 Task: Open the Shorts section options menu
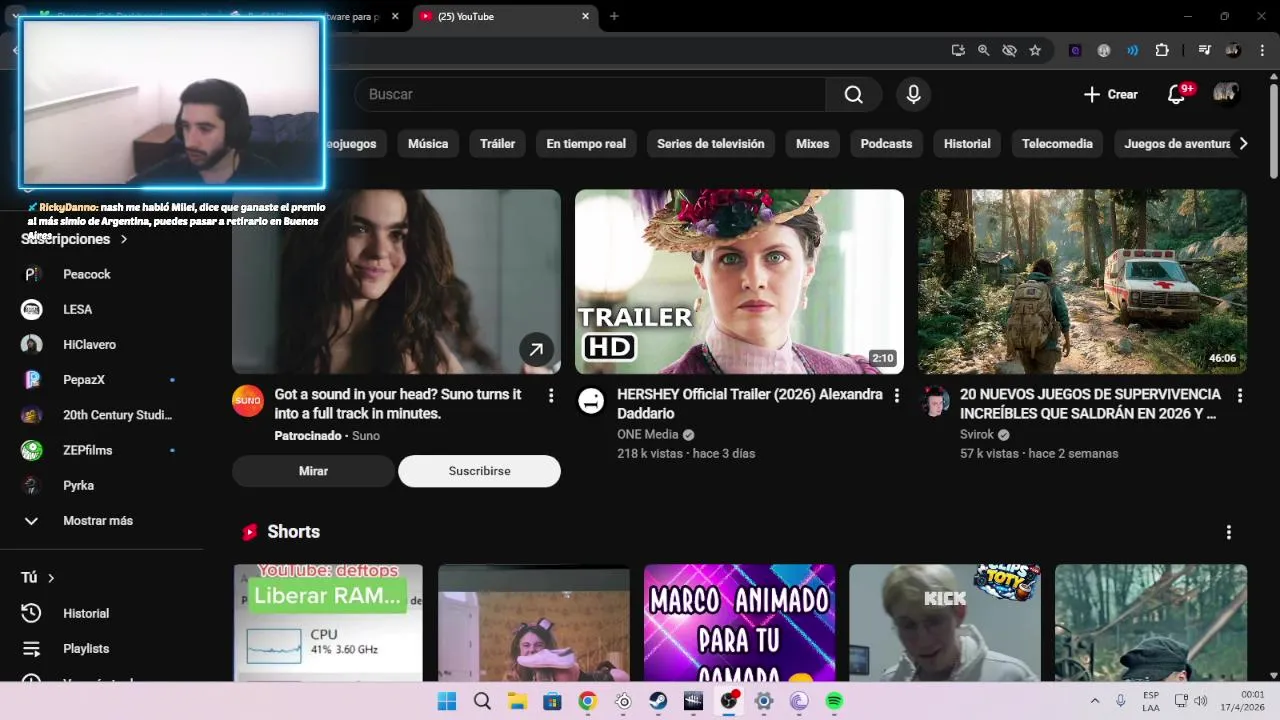point(1229,532)
